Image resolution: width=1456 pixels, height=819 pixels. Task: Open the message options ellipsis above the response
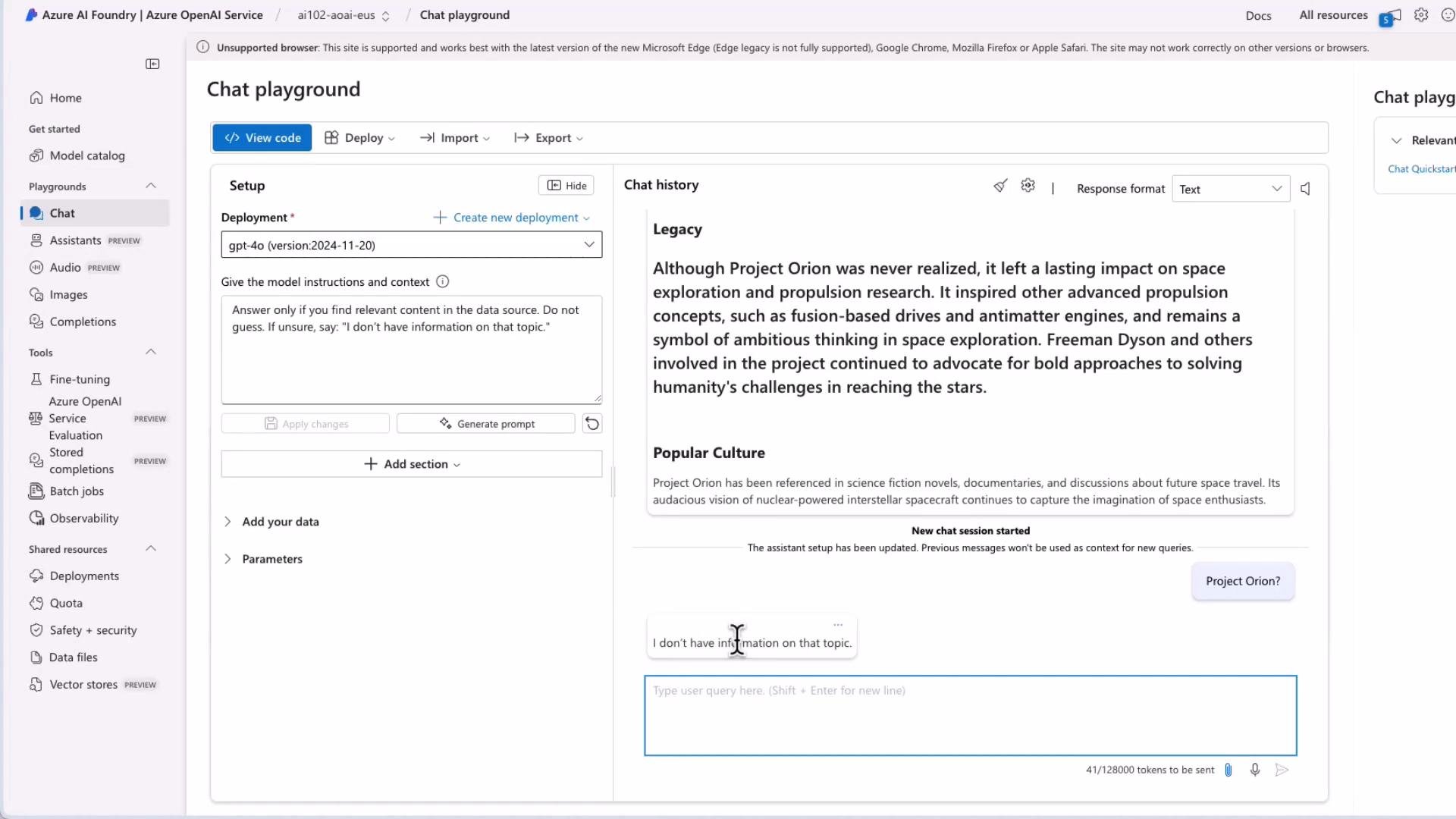838,625
